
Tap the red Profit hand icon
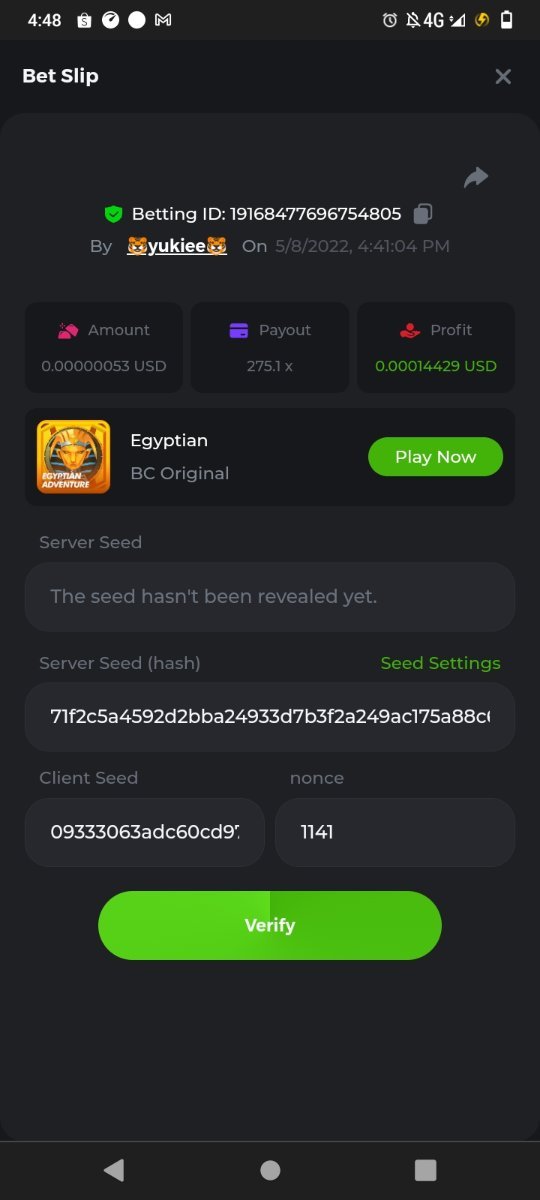409,330
